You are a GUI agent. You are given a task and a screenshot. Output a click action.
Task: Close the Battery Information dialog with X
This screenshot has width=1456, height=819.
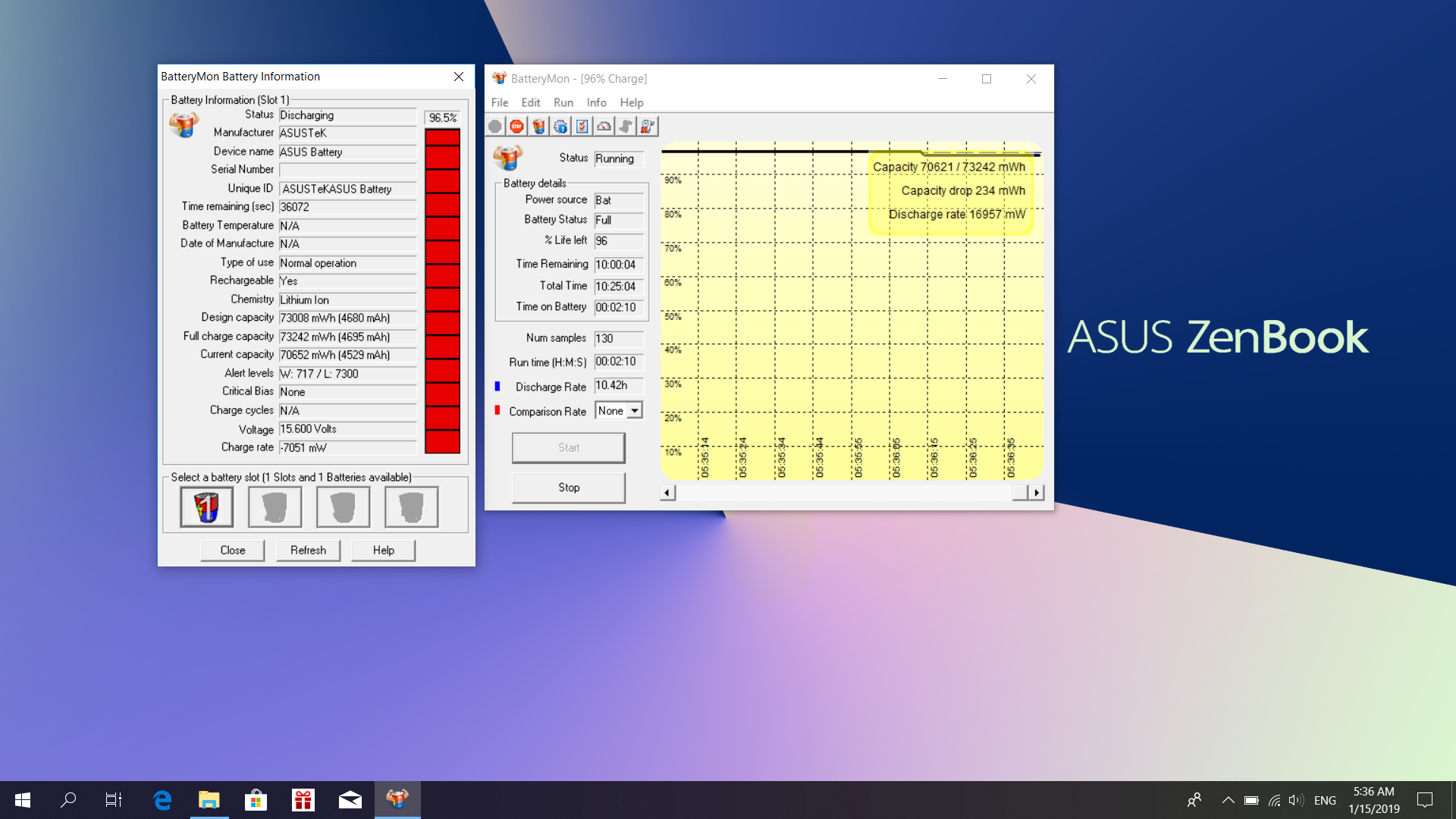459,77
